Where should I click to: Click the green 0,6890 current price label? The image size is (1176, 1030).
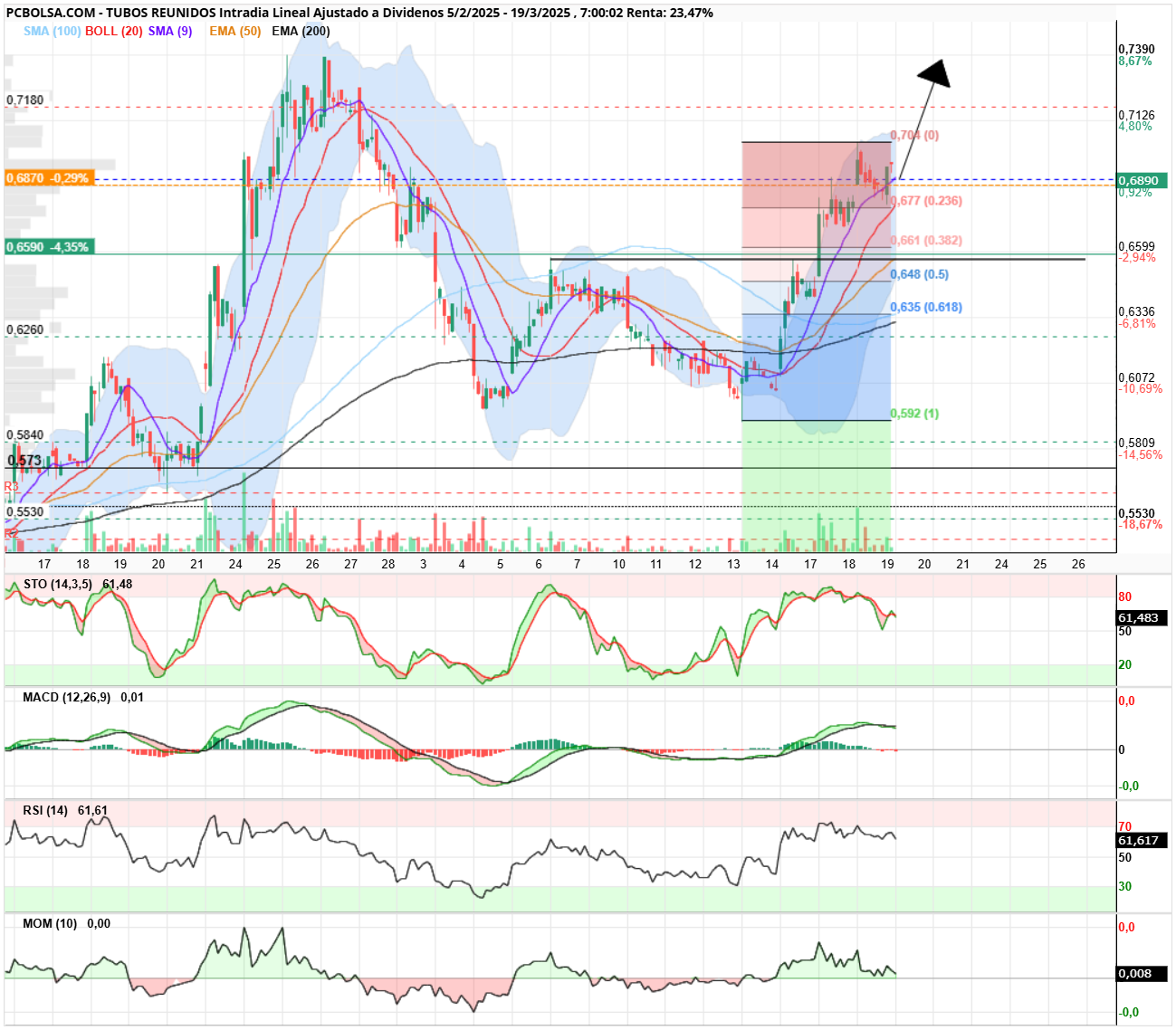coord(1142,180)
